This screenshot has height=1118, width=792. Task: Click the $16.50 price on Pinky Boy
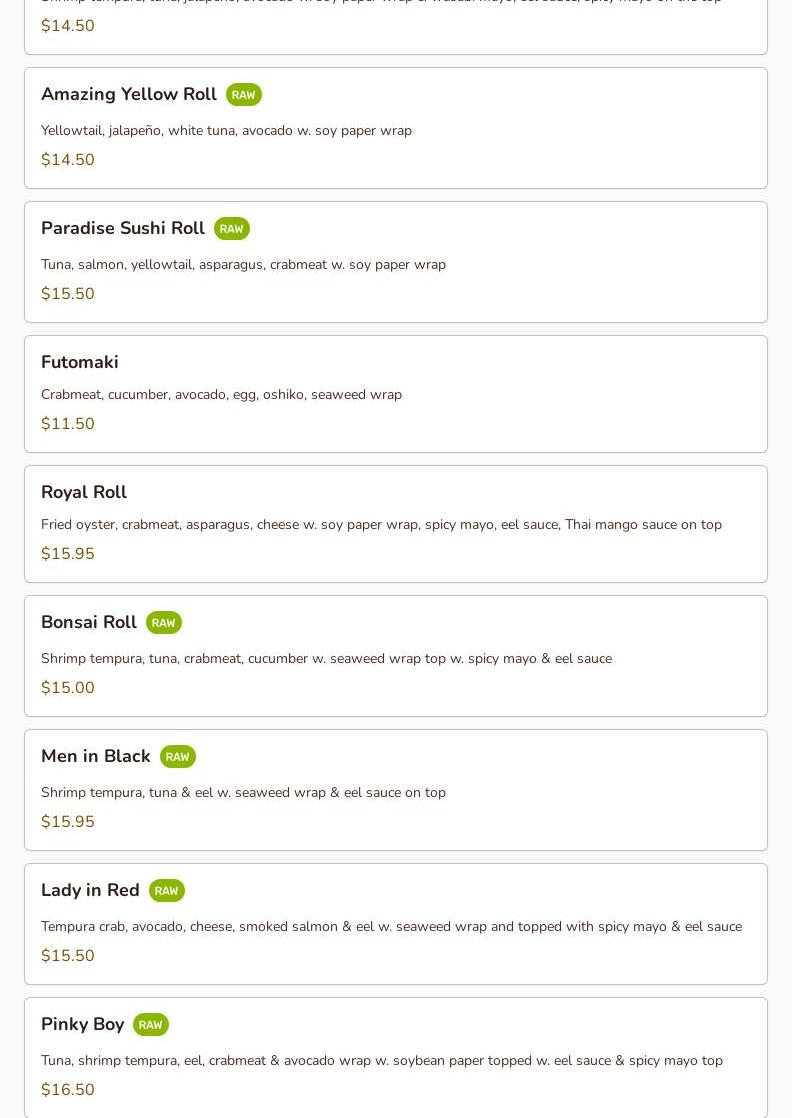(x=68, y=1090)
